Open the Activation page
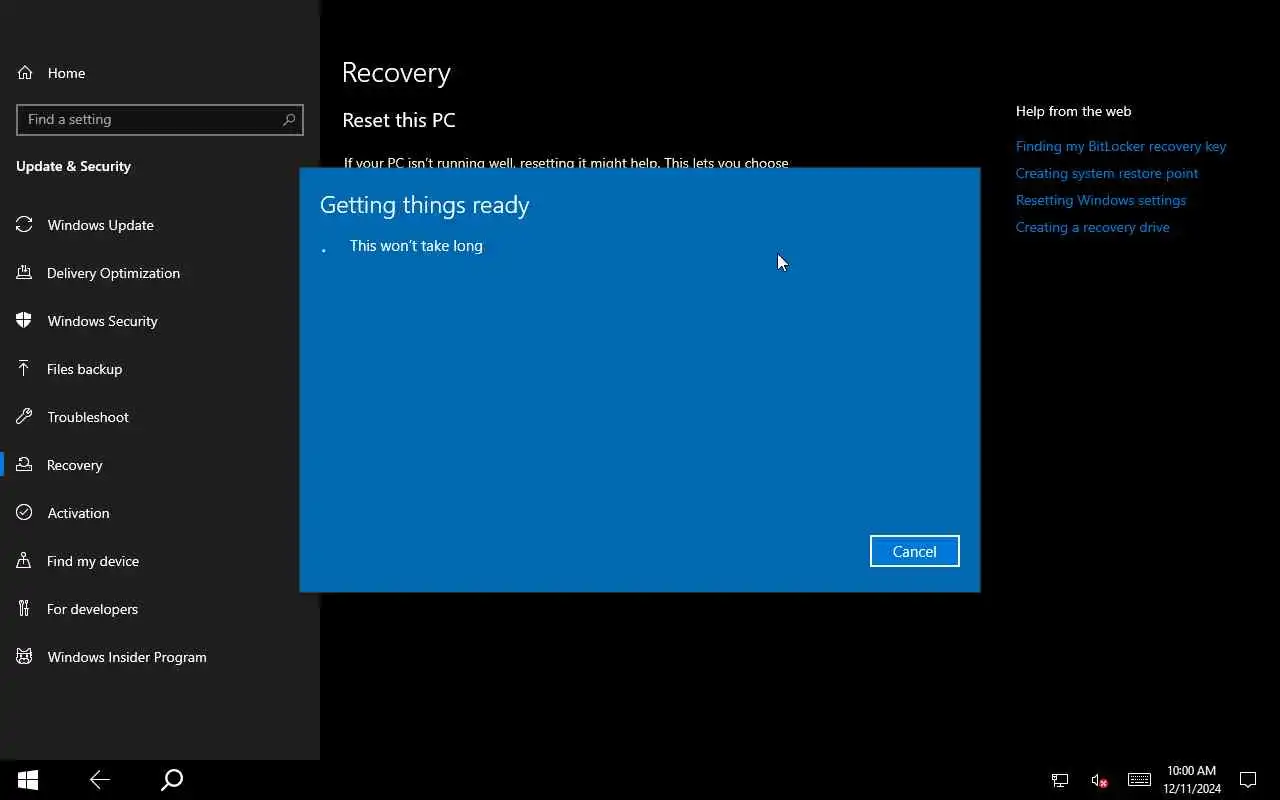 coord(78,513)
